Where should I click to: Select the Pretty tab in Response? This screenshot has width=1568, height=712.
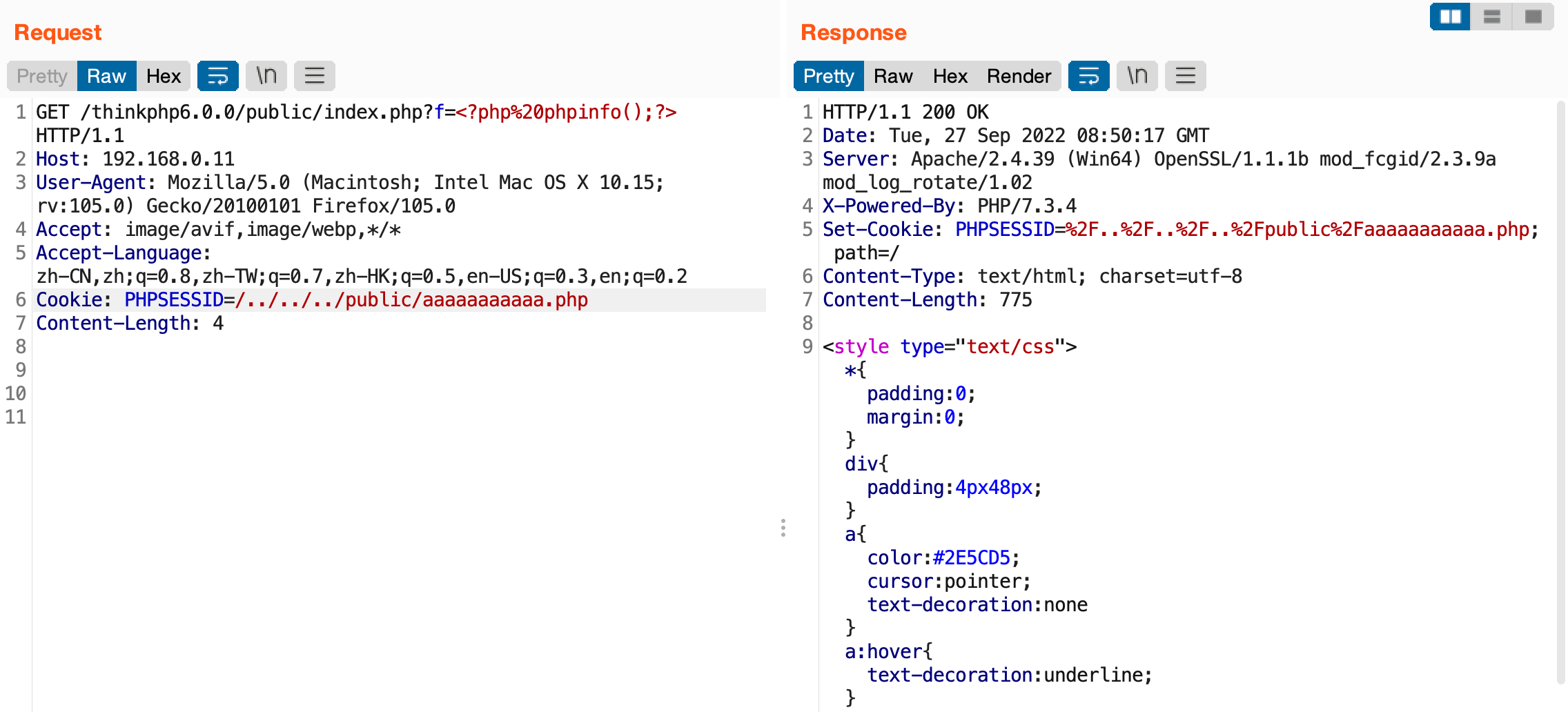[829, 76]
